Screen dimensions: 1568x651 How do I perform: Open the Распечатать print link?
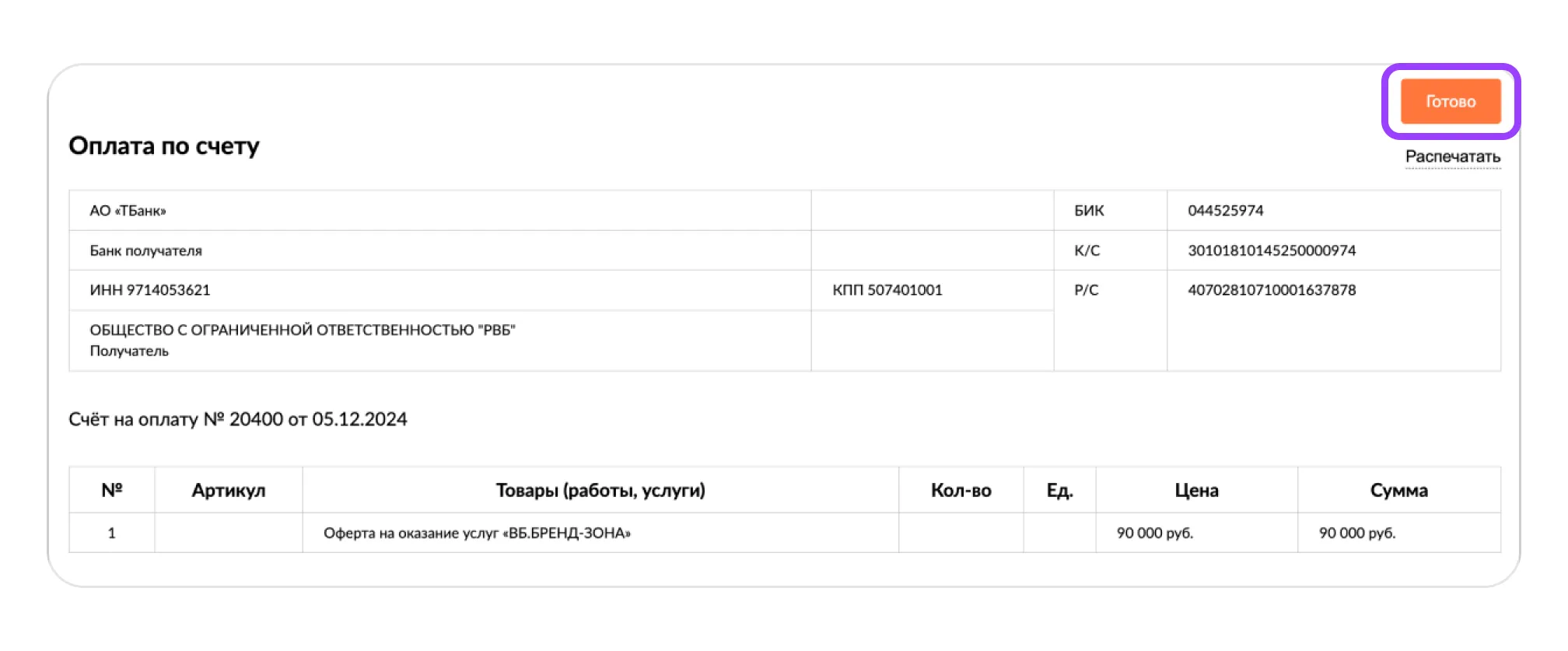pyautogui.click(x=1453, y=157)
